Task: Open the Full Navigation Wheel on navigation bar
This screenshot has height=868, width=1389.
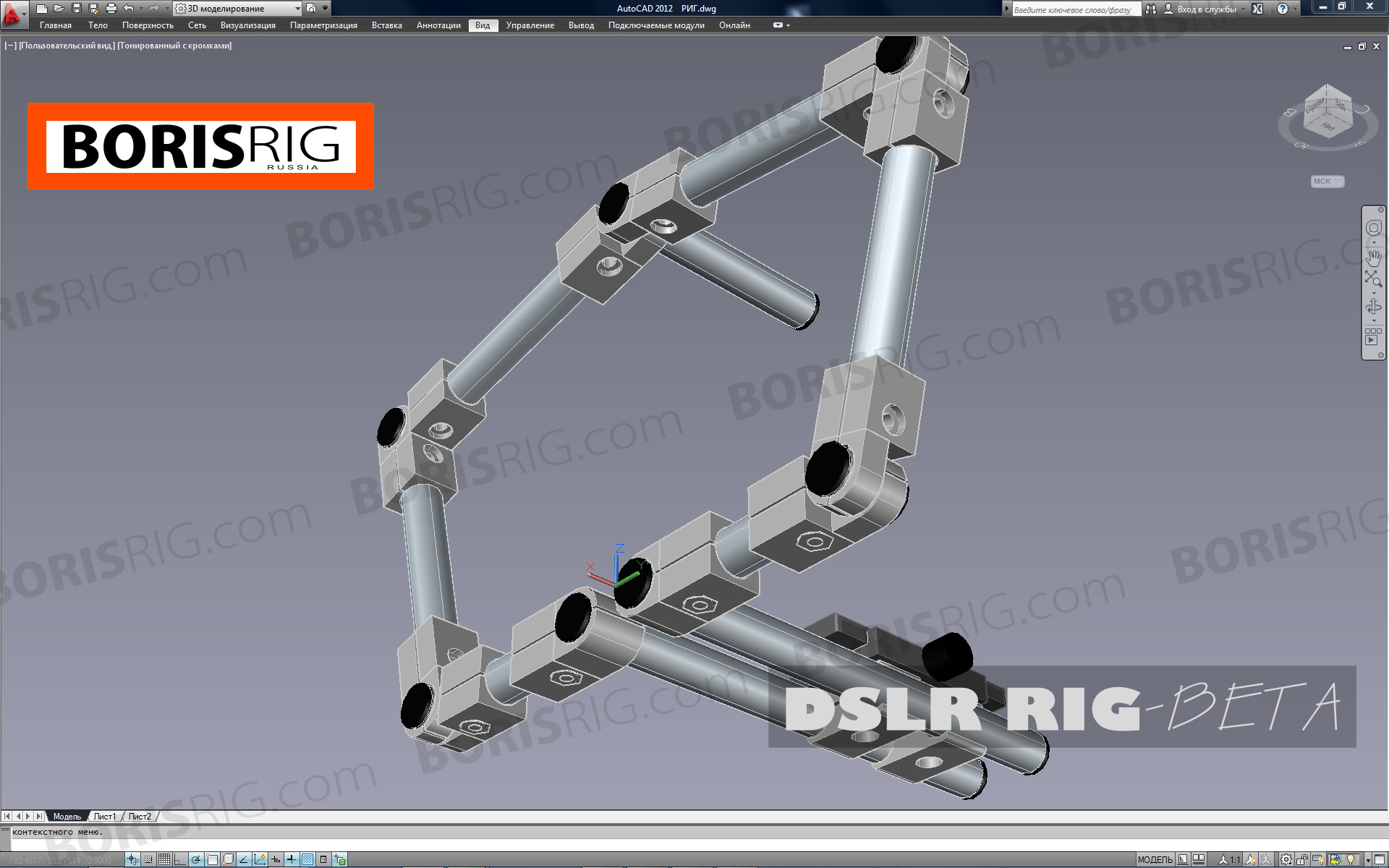Action: pyautogui.click(x=1373, y=229)
